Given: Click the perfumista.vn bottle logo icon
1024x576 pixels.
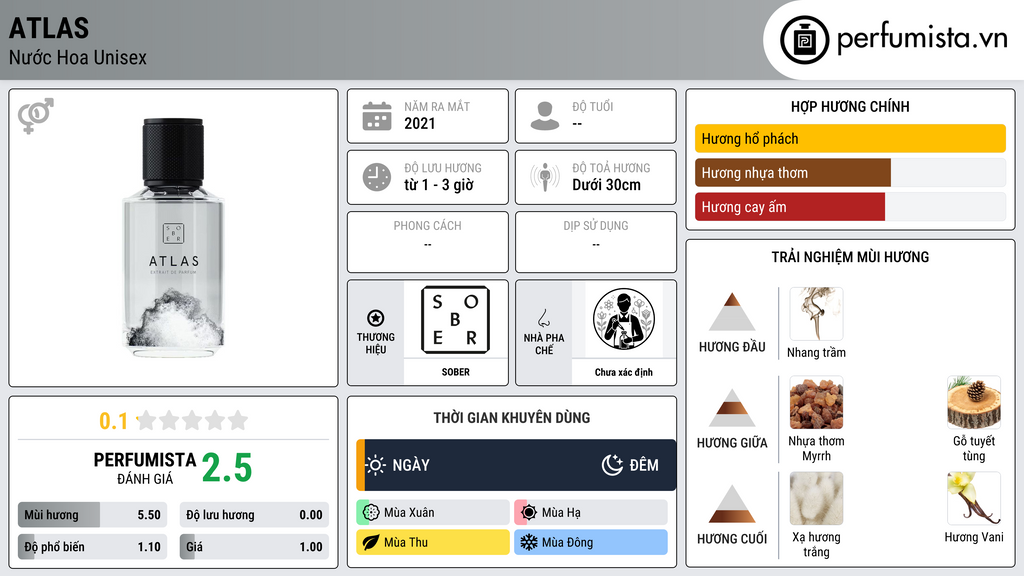Looking at the screenshot, I should click(804, 40).
